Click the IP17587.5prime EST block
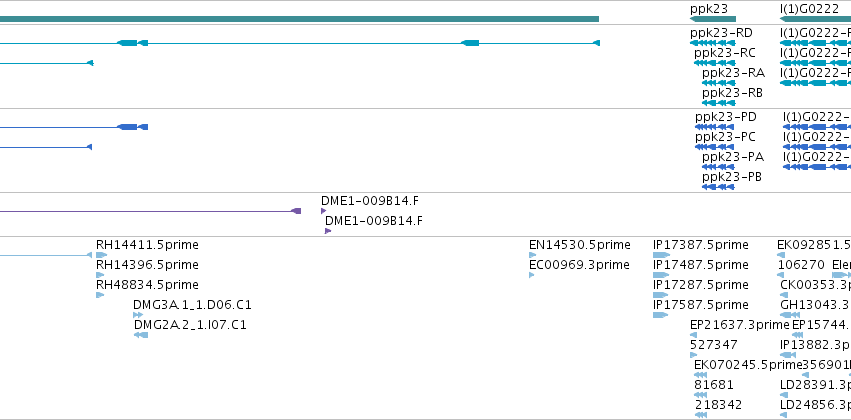The height and width of the screenshot is (420, 851). point(661,315)
